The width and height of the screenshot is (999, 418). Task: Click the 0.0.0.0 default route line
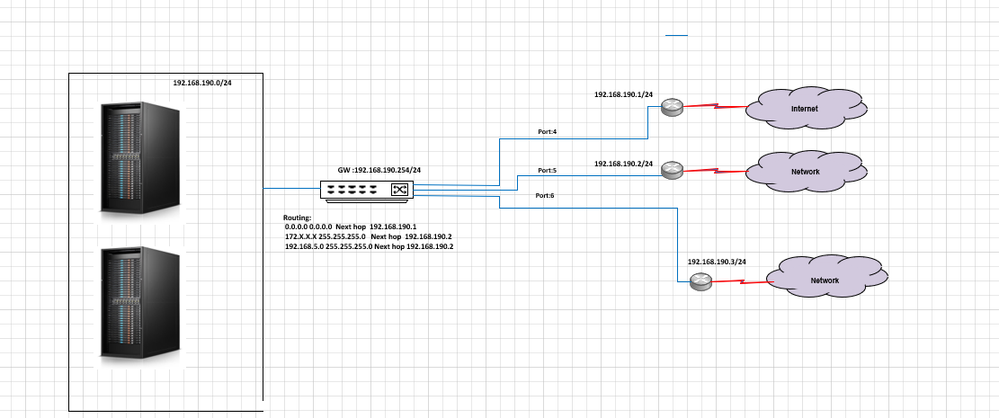[x=350, y=227]
